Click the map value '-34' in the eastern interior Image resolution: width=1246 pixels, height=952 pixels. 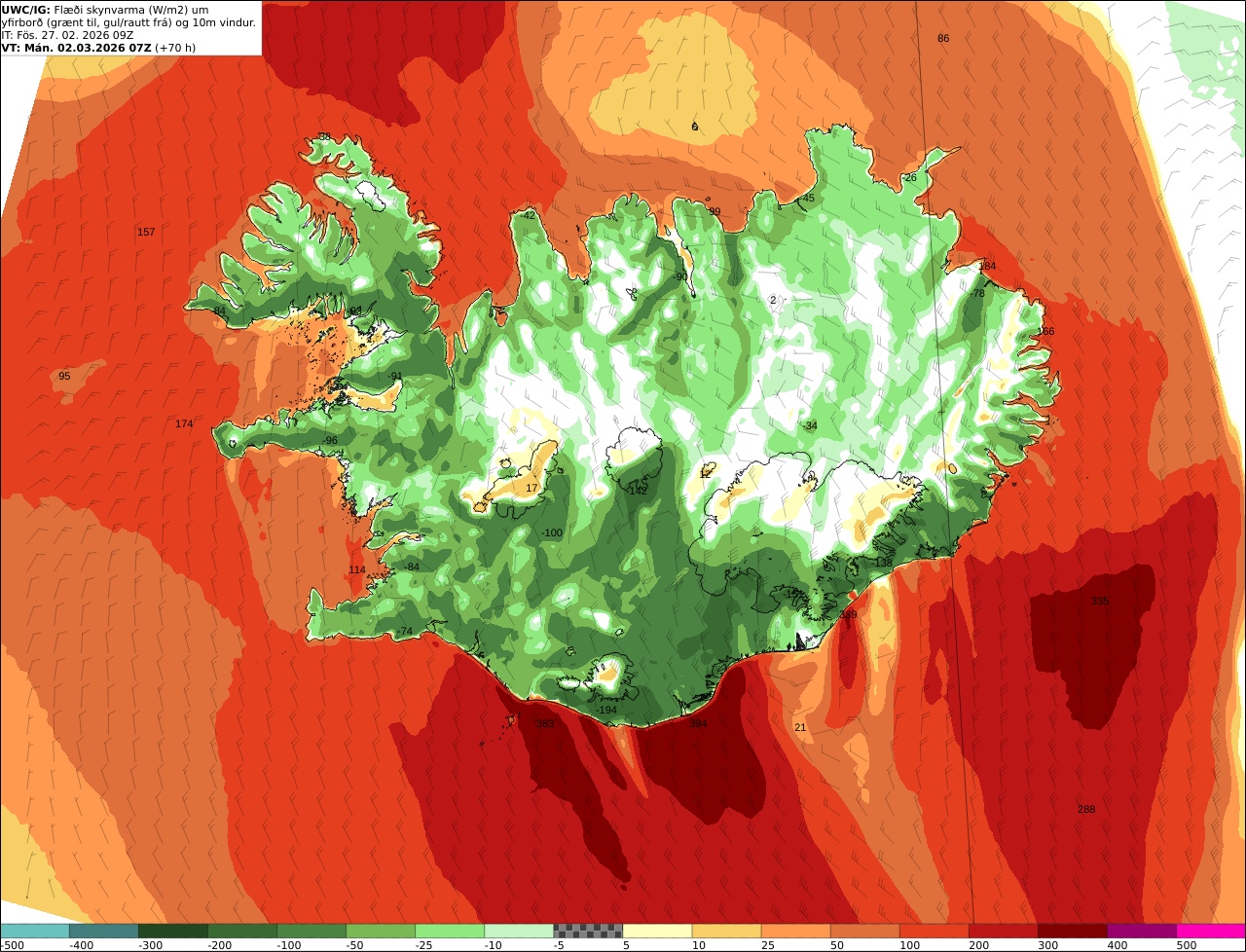810,425
